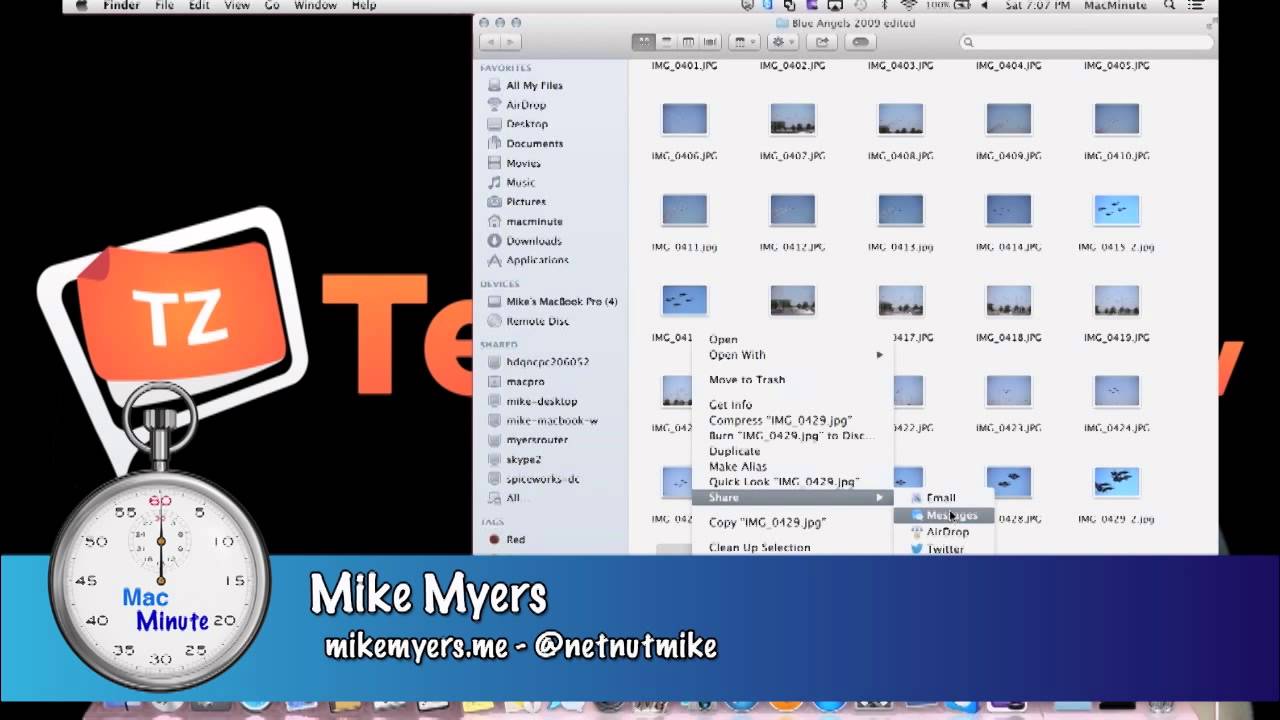
Task: Select icon view in the toolbar
Action: click(x=645, y=42)
